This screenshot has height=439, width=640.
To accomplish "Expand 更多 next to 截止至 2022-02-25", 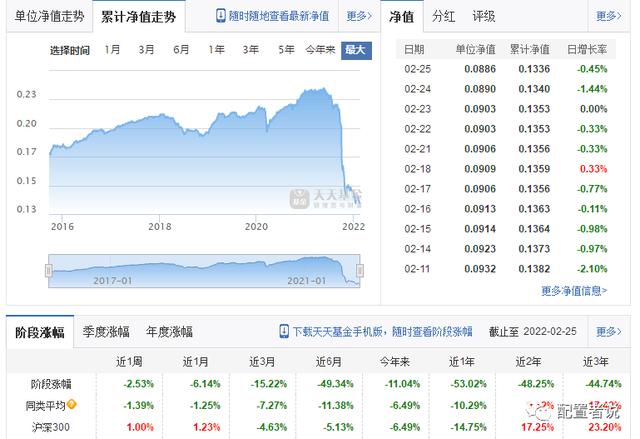I will (609, 331).
